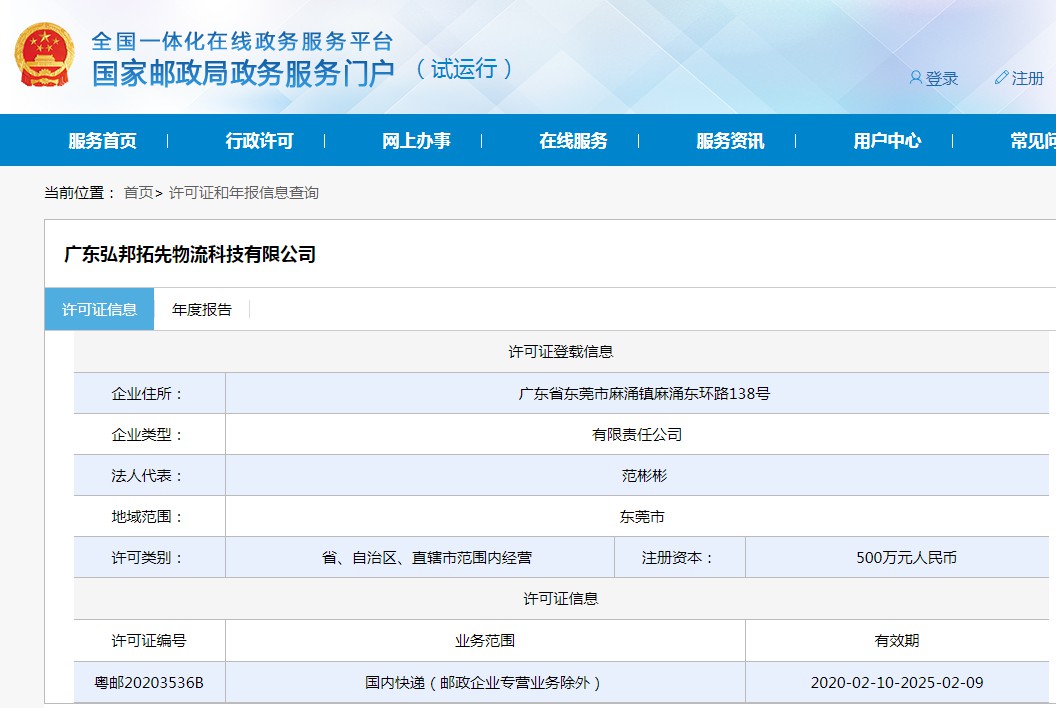Image resolution: width=1056 pixels, height=708 pixels.
Task: Click 许可证和年报信息查询 breadcrumb
Action: point(244,193)
